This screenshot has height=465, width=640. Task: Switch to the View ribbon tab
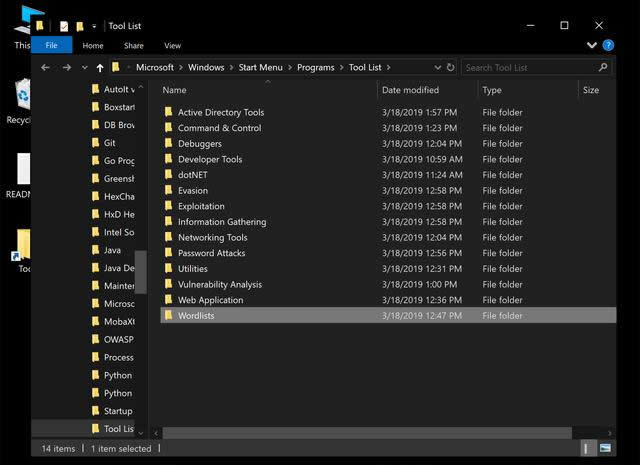point(172,45)
